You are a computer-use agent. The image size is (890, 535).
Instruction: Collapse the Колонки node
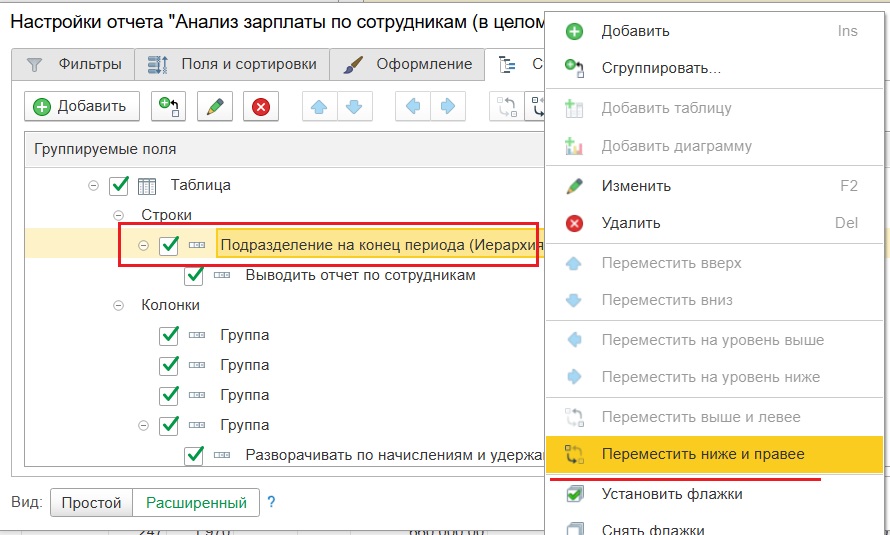tap(118, 305)
